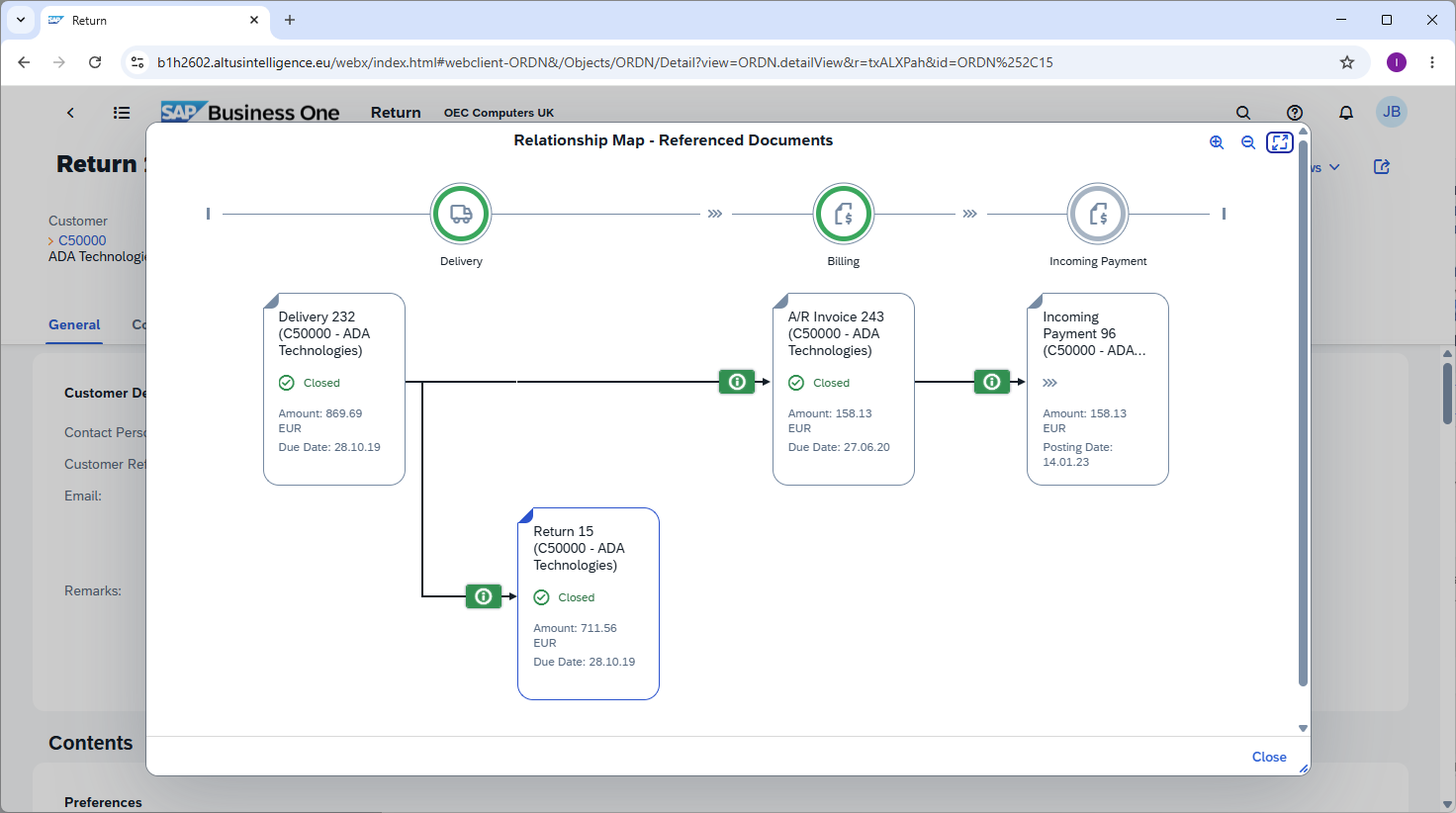Open the Delivery 232 document card
The image size is (1456, 813).
point(334,389)
